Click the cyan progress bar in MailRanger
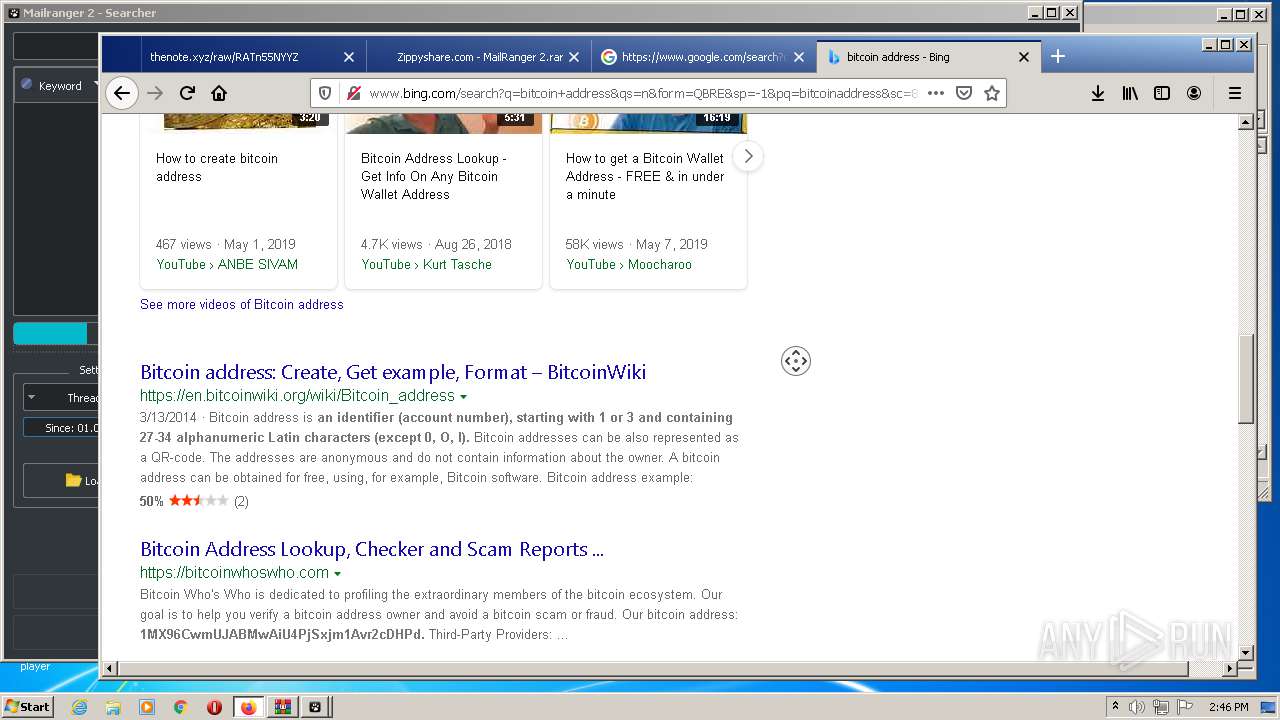Viewport: 1280px width, 720px height. pyautogui.click(x=50, y=334)
